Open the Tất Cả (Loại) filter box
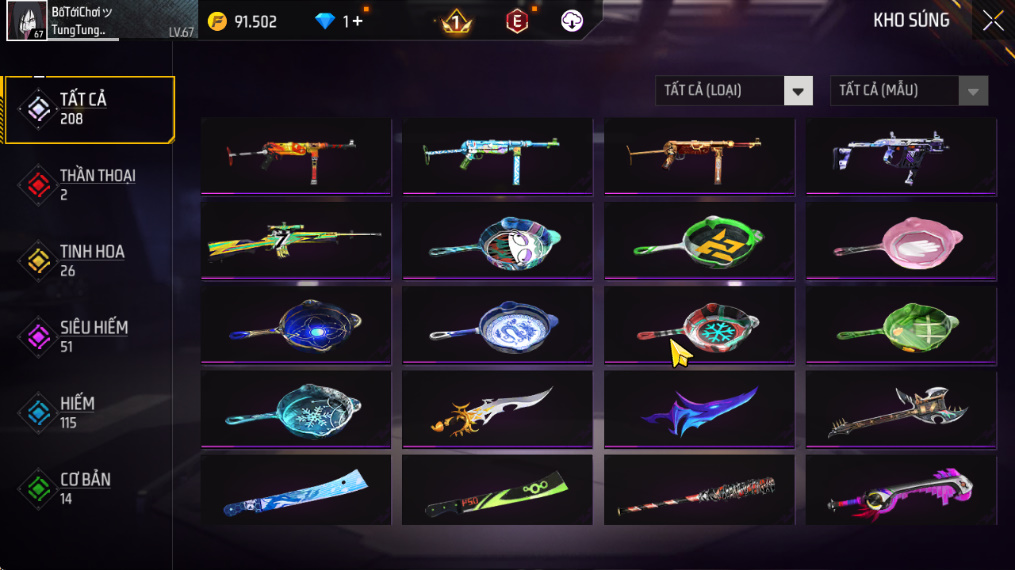 [733, 91]
